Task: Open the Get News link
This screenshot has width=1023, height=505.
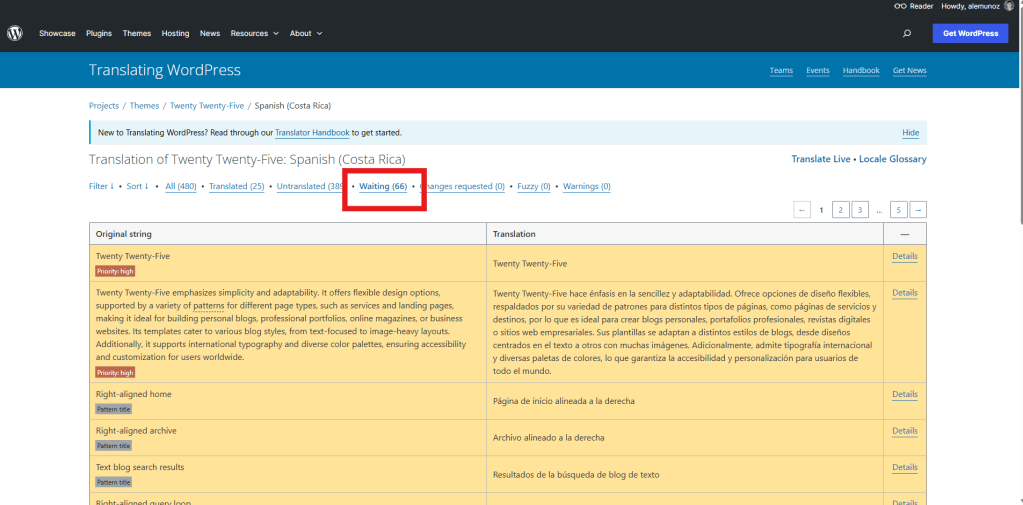Action: pyautogui.click(x=909, y=70)
